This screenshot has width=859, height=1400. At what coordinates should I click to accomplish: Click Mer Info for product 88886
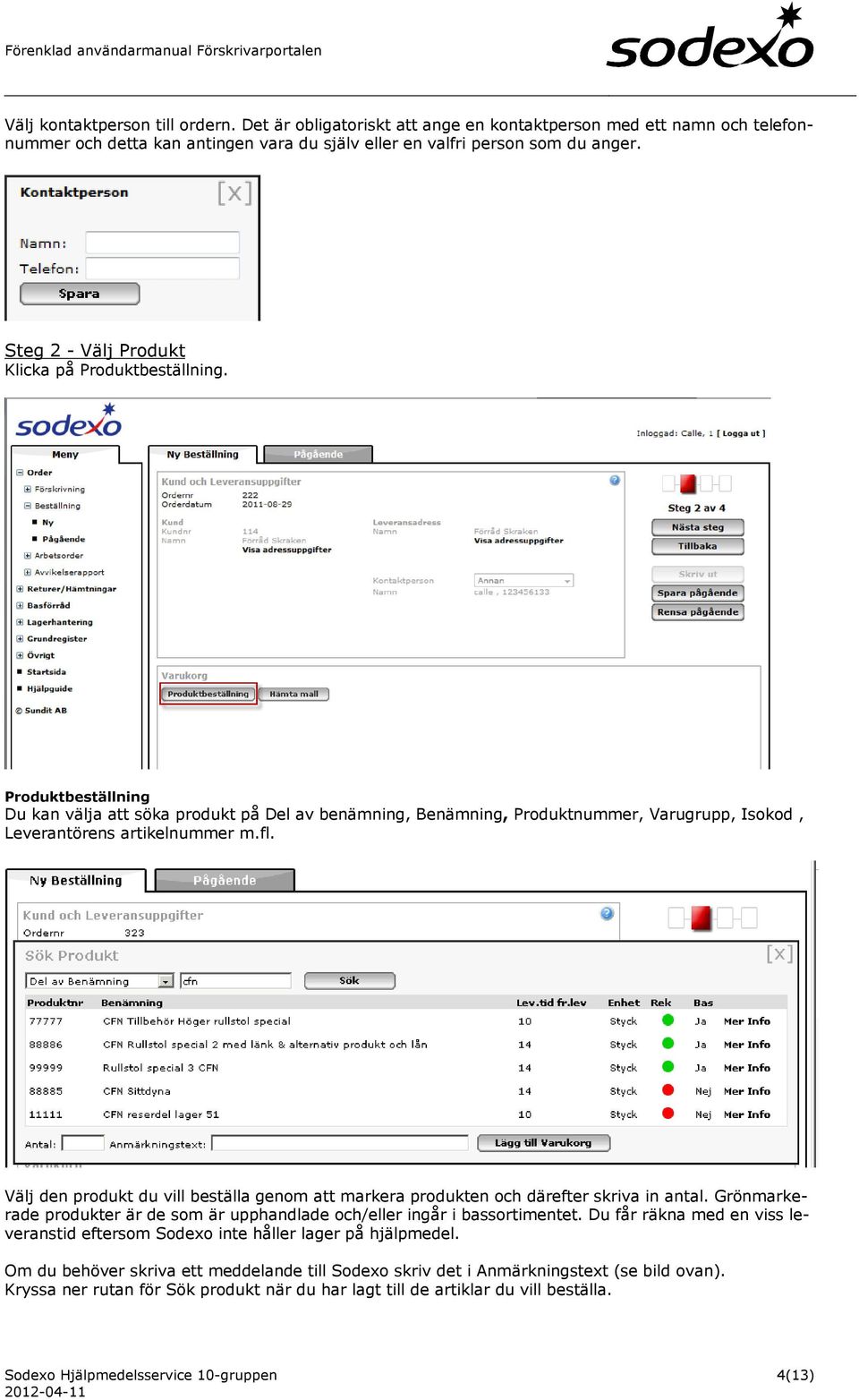[747, 1045]
